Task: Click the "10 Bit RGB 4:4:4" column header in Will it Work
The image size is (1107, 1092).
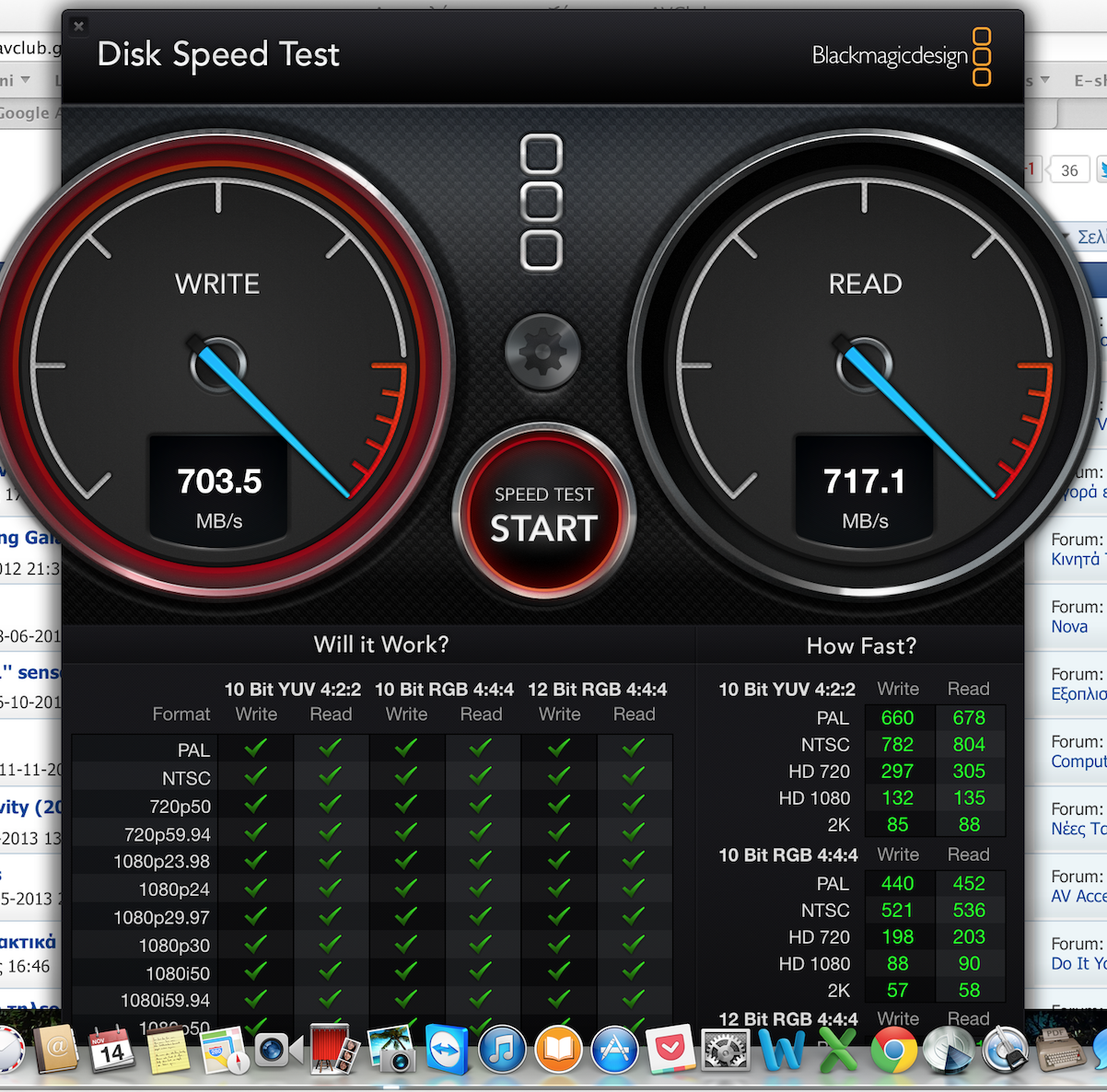Action: [444, 690]
